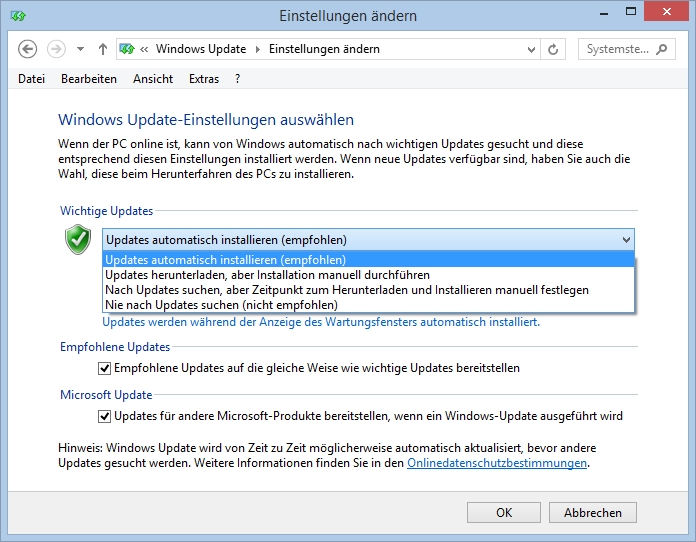Open the recent locations dropdown arrow
The height and width of the screenshot is (542, 696).
(80, 49)
